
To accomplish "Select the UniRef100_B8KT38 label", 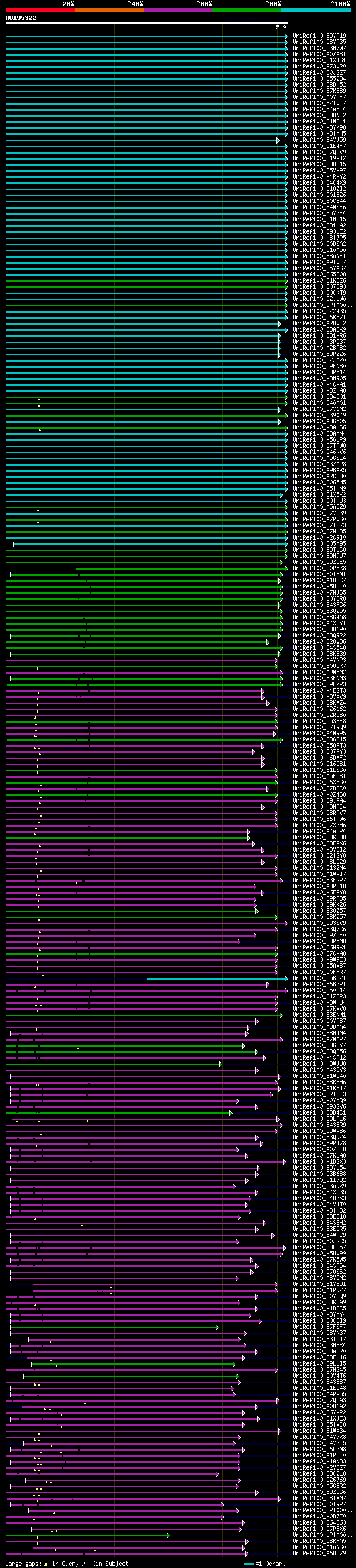I will click(x=319, y=837).
